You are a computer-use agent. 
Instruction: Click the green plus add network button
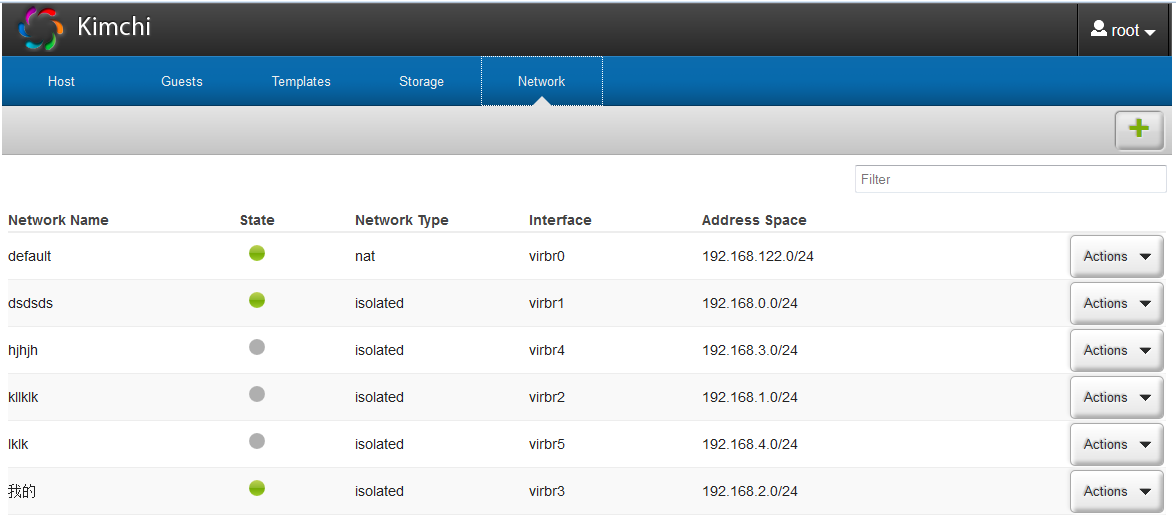[1138, 129]
